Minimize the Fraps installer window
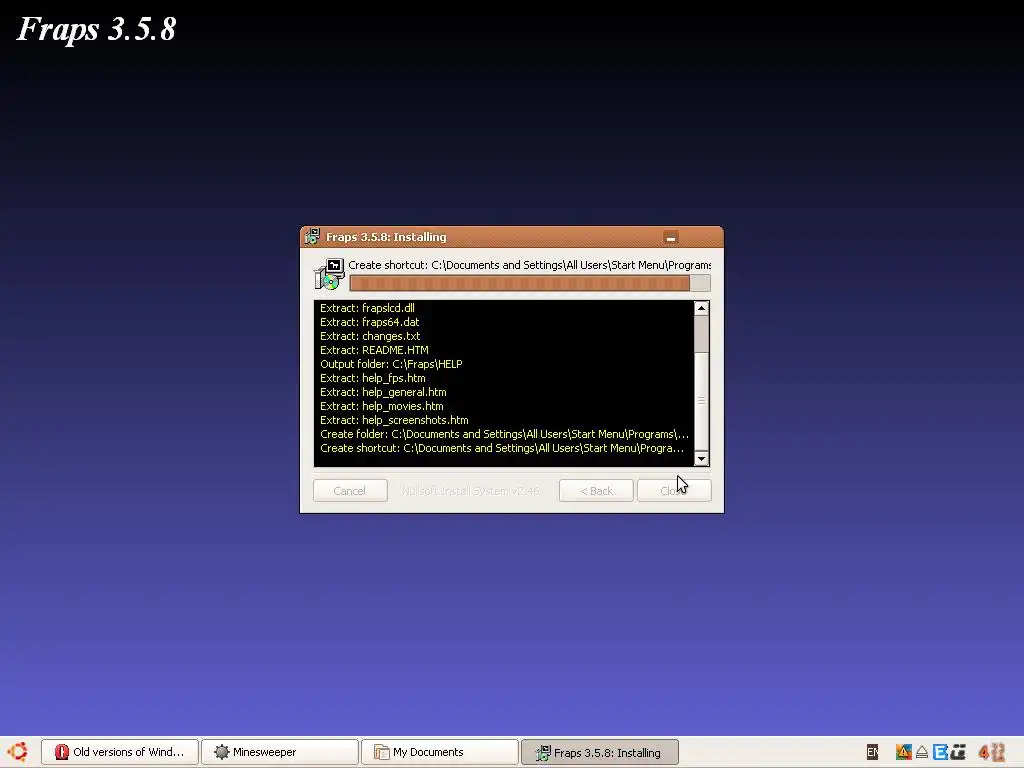Viewport: 1024px width, 768px height. [670, 238]
